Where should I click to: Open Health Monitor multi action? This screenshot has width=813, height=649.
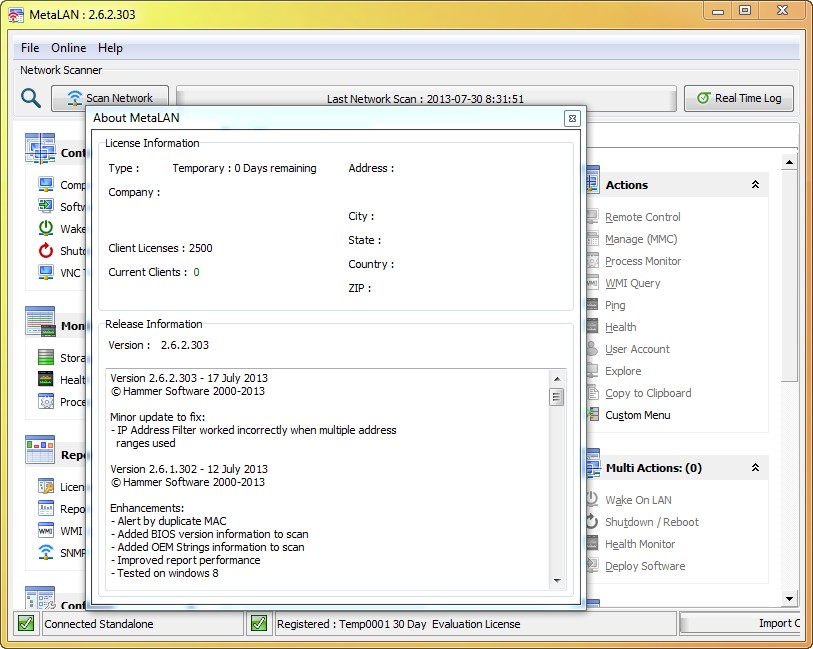pyautogui.click(x=640, y=544)
